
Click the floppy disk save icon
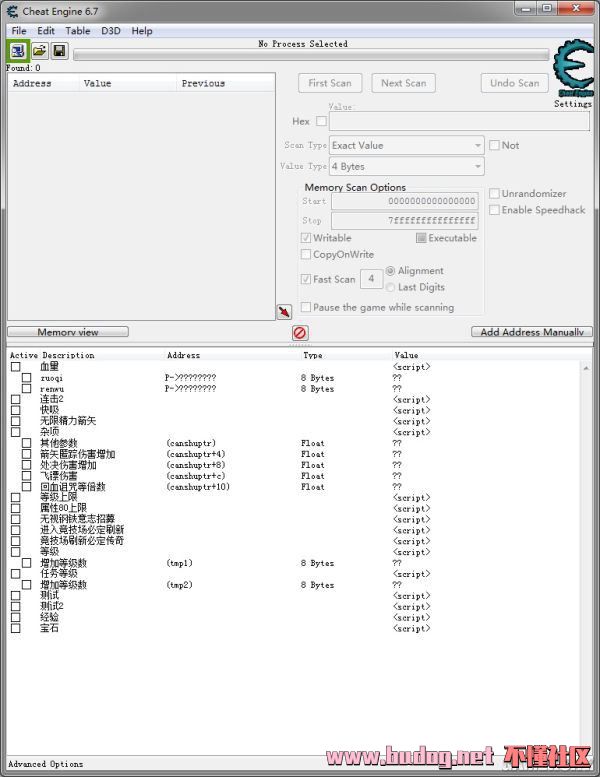pos(60,50)
